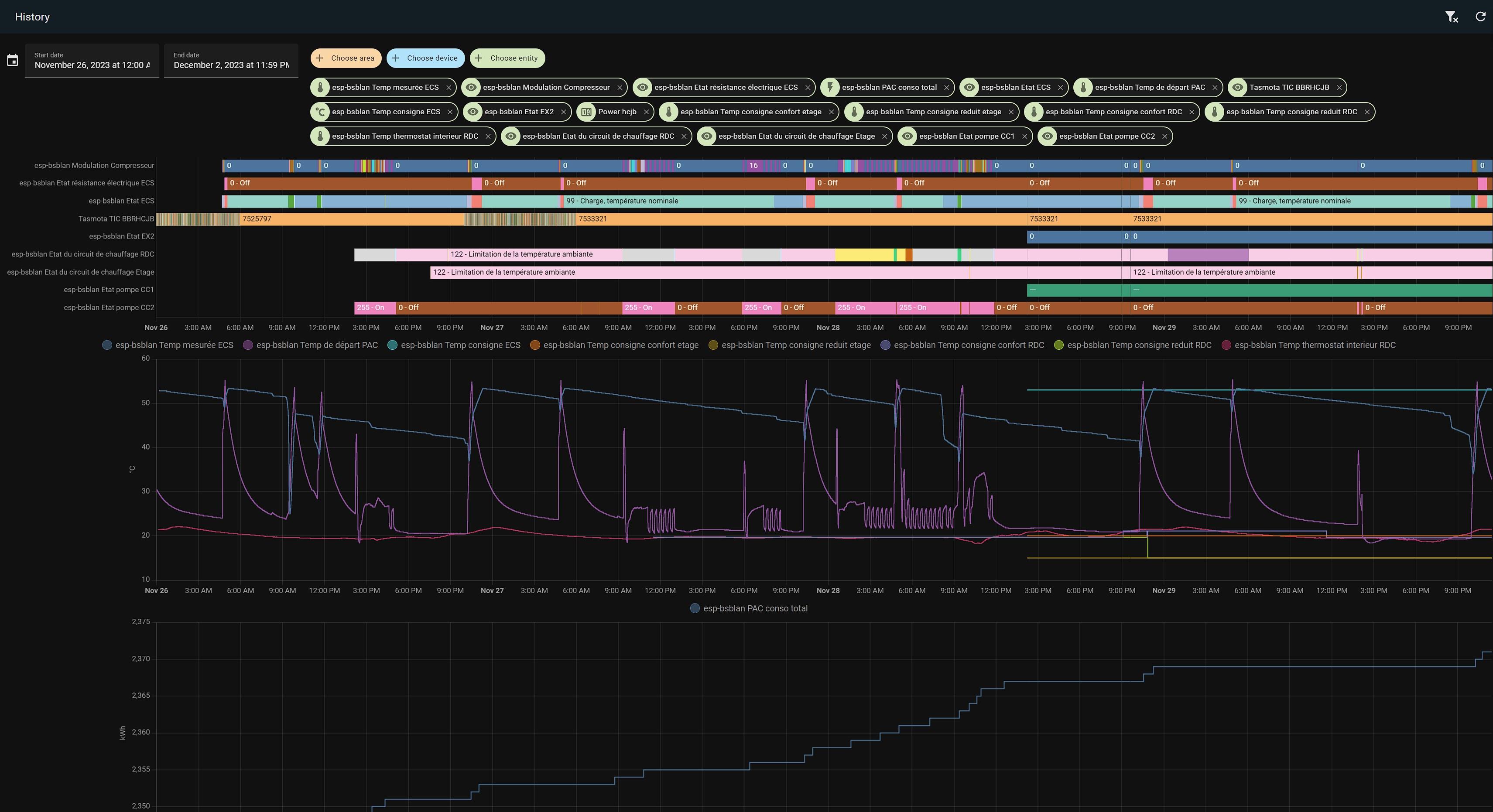This screenshot has width=1493, height=812.
Task: Toggle Temp mesurée ECS series in legend
Action: [168, 345]
